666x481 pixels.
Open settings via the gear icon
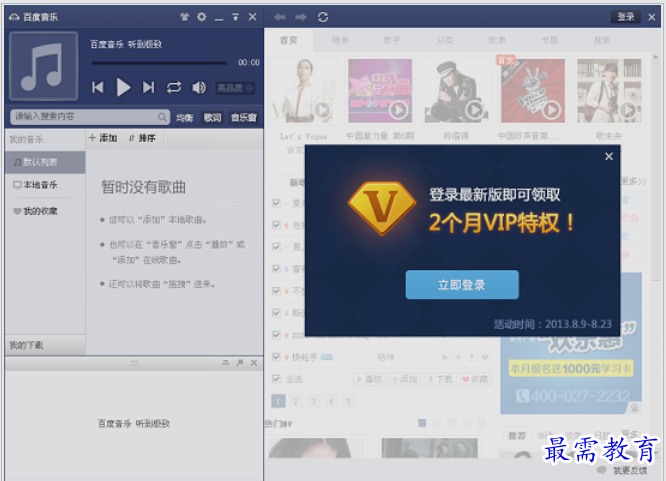pos(201,17)
